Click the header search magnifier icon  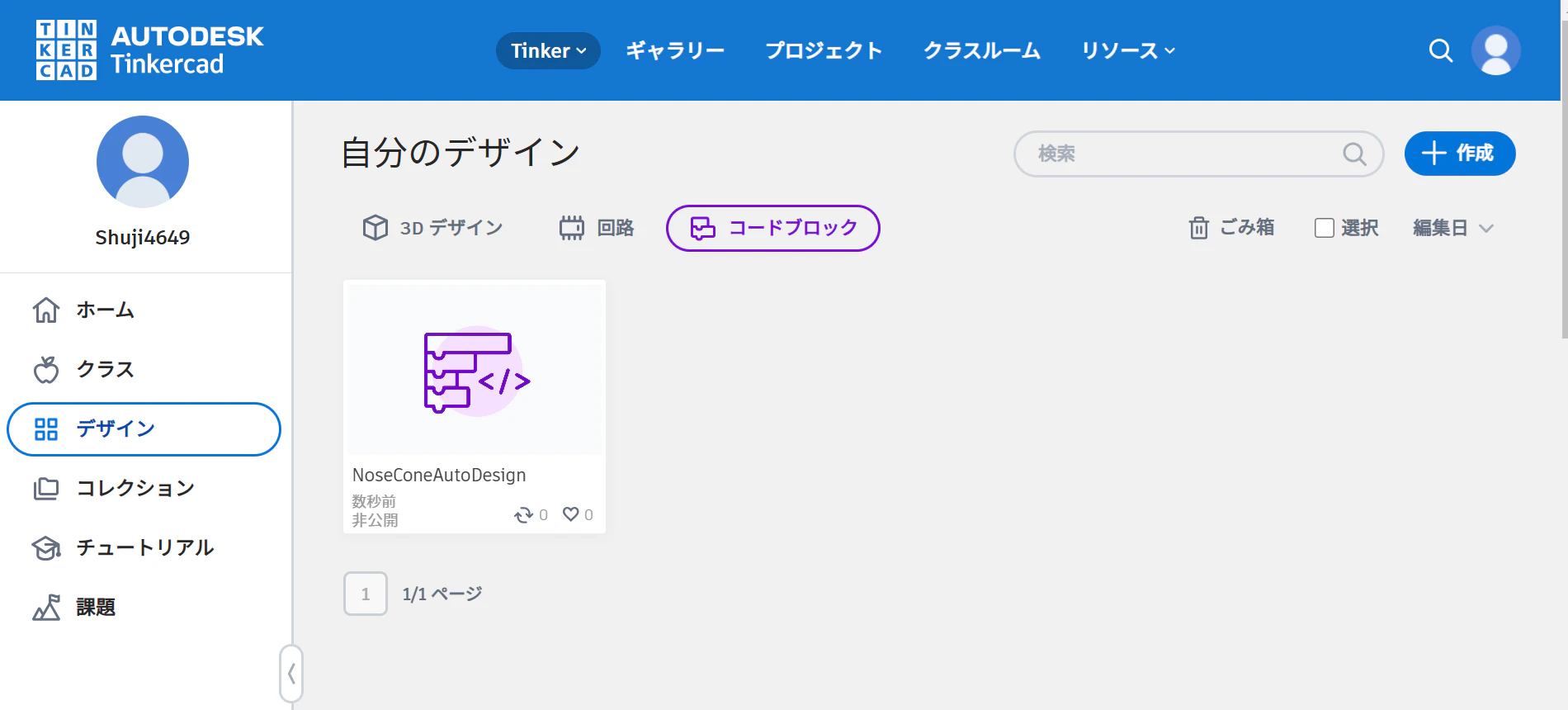1441,50
